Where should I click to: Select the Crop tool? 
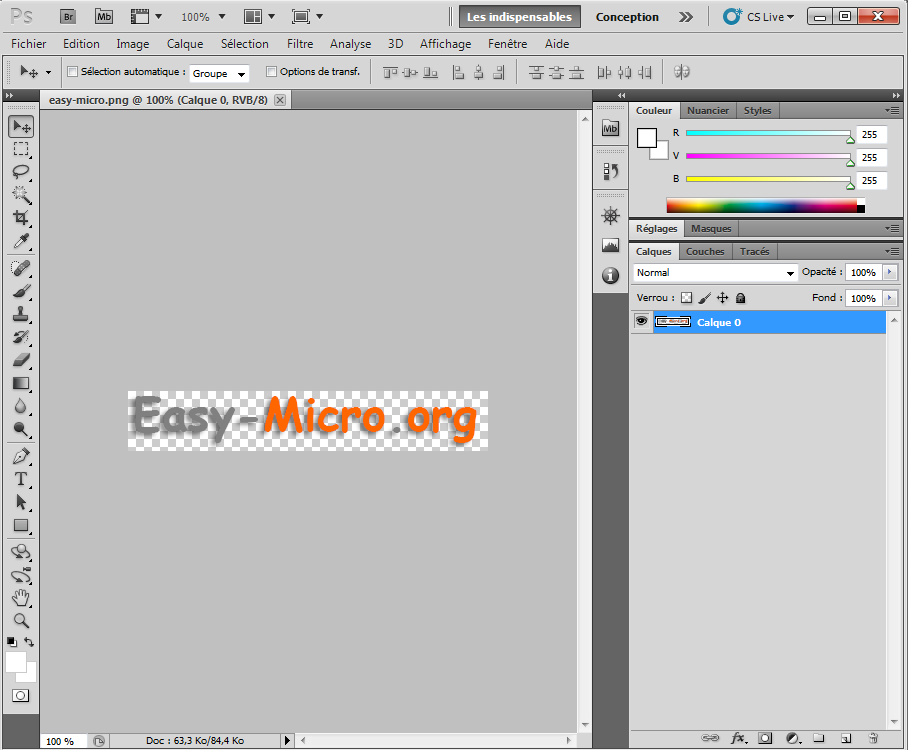coord(21,218)
